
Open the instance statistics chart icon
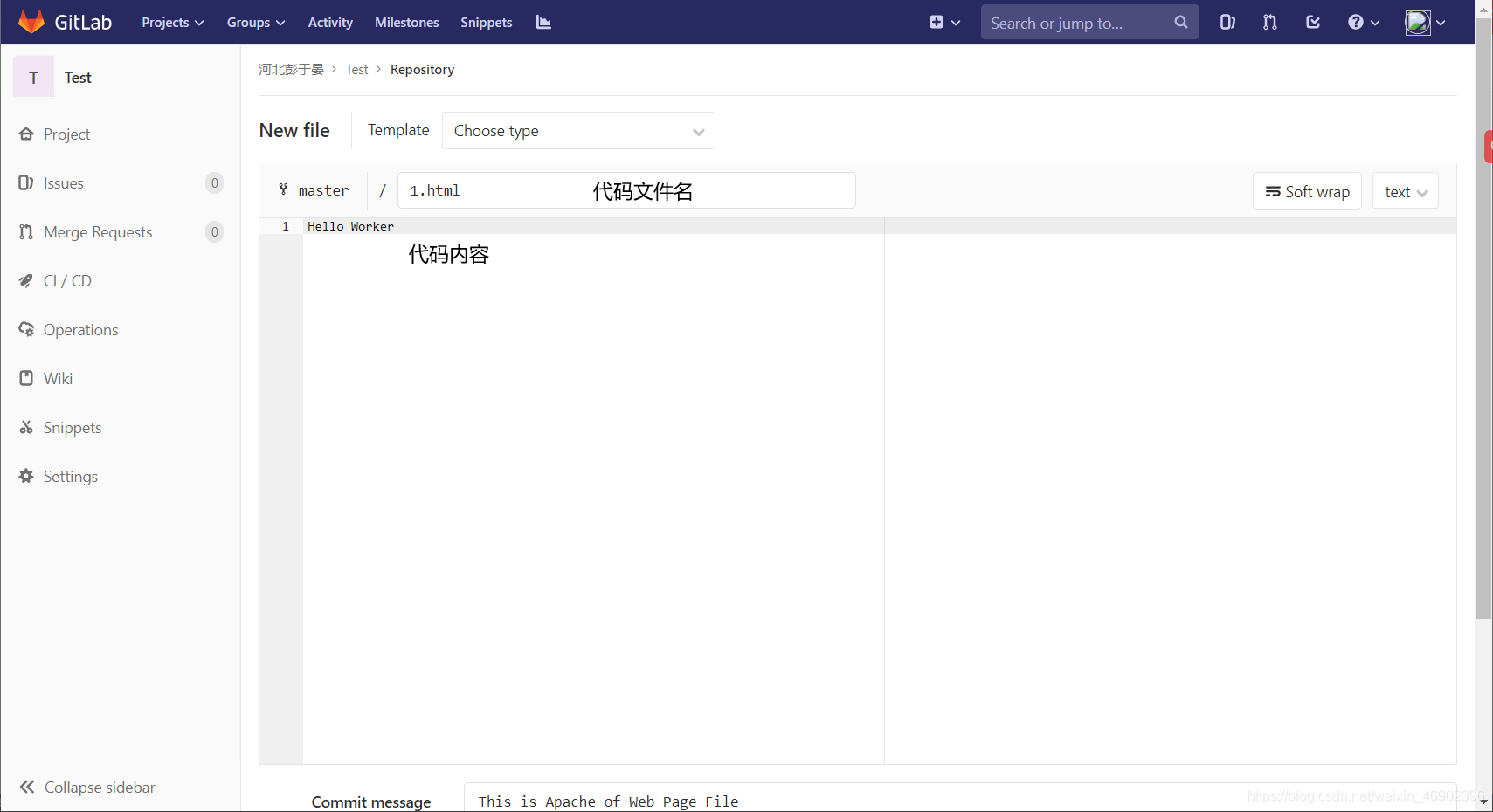[x=543, y=22]
